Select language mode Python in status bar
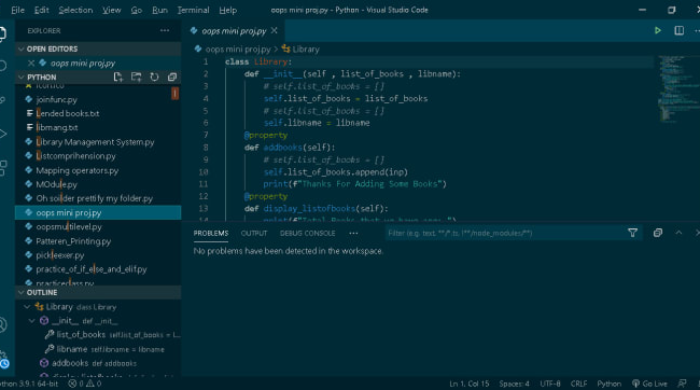The image size is (700, 390). 609,383
